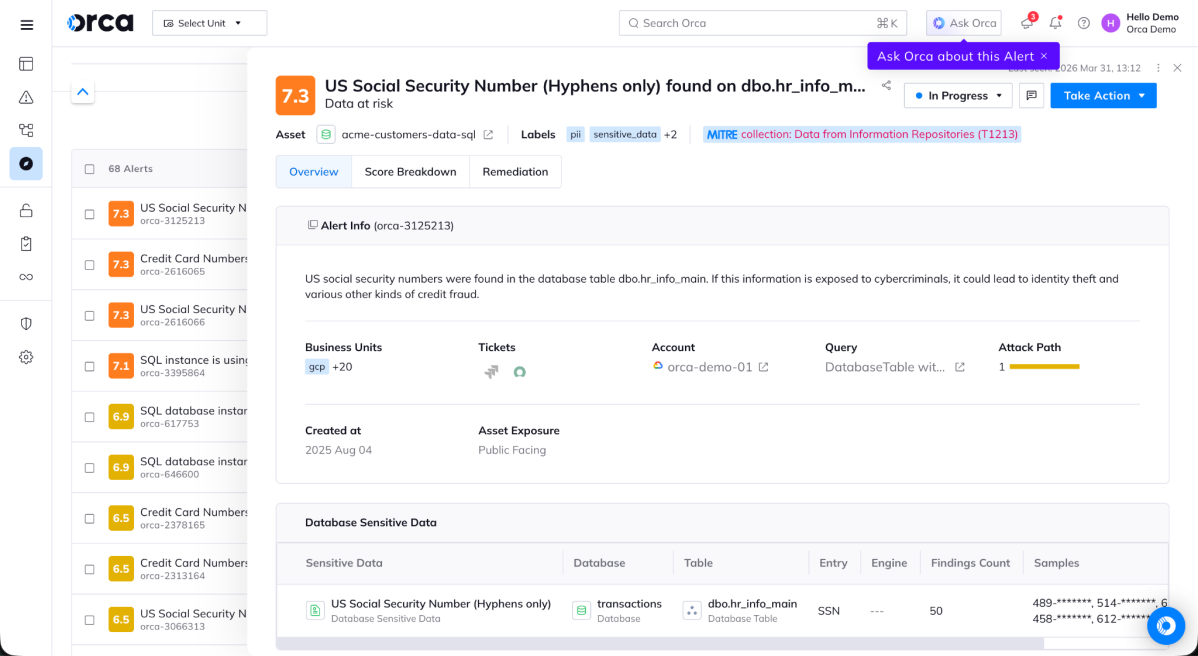
Task: Check the alert orca-2616065 checkbox
Action: pos(89,265)
